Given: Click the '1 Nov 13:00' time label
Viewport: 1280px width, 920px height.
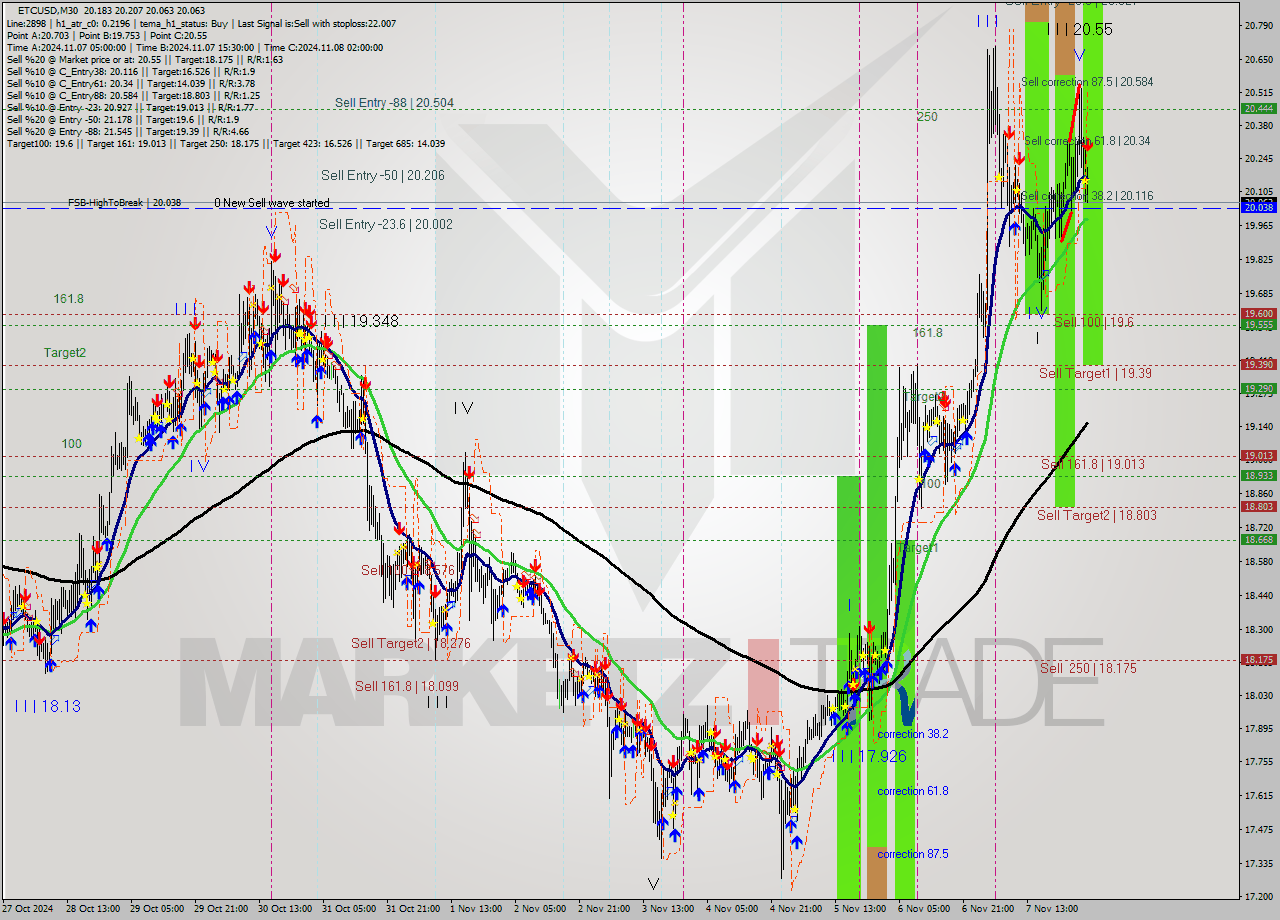Looking at the screenshot, I should 476,909.
